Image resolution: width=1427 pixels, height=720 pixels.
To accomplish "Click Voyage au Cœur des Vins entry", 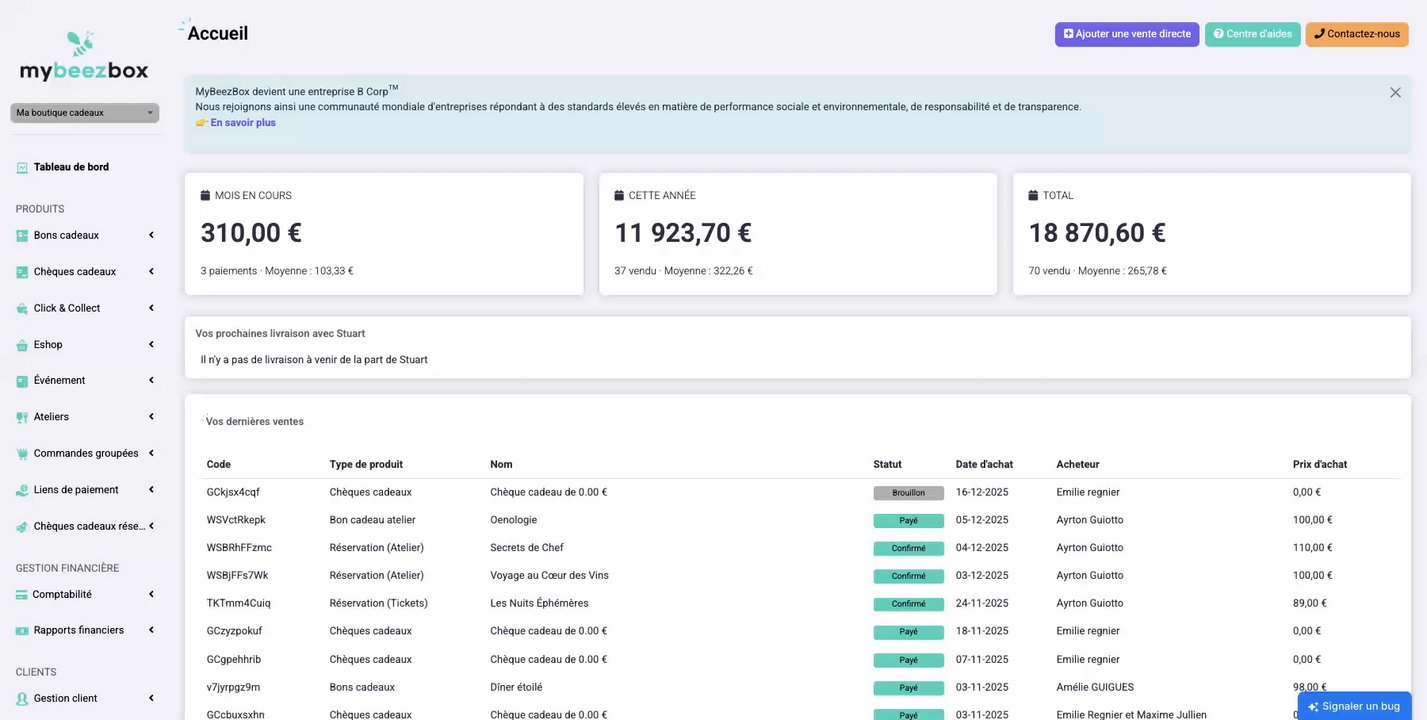I will click(549, 575).
